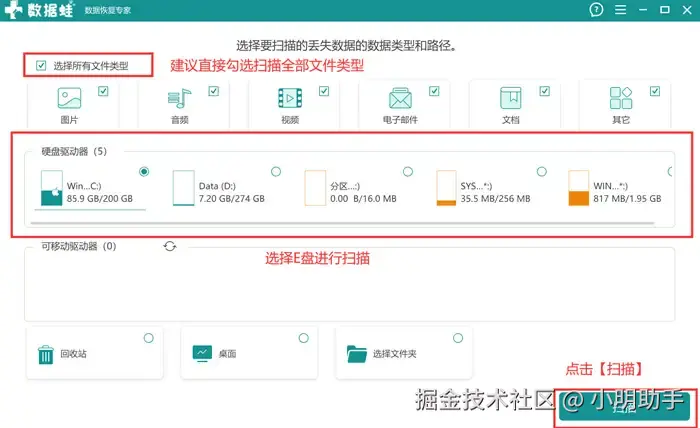
Task: Select the 选择文件夹 radio button
Action: [458, 338]
